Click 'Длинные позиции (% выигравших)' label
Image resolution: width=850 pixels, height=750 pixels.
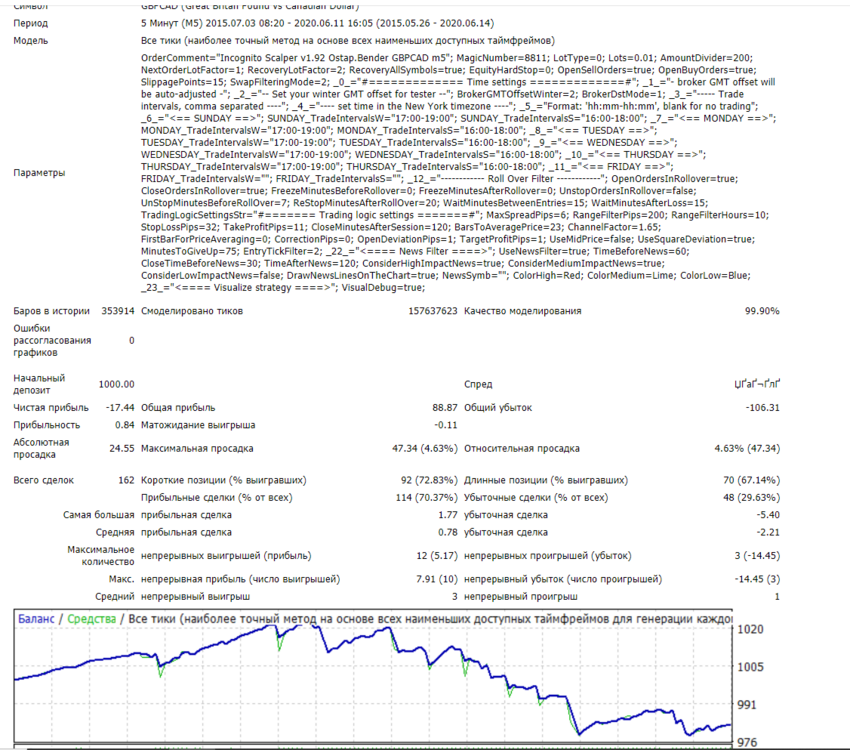click(546, 480)
